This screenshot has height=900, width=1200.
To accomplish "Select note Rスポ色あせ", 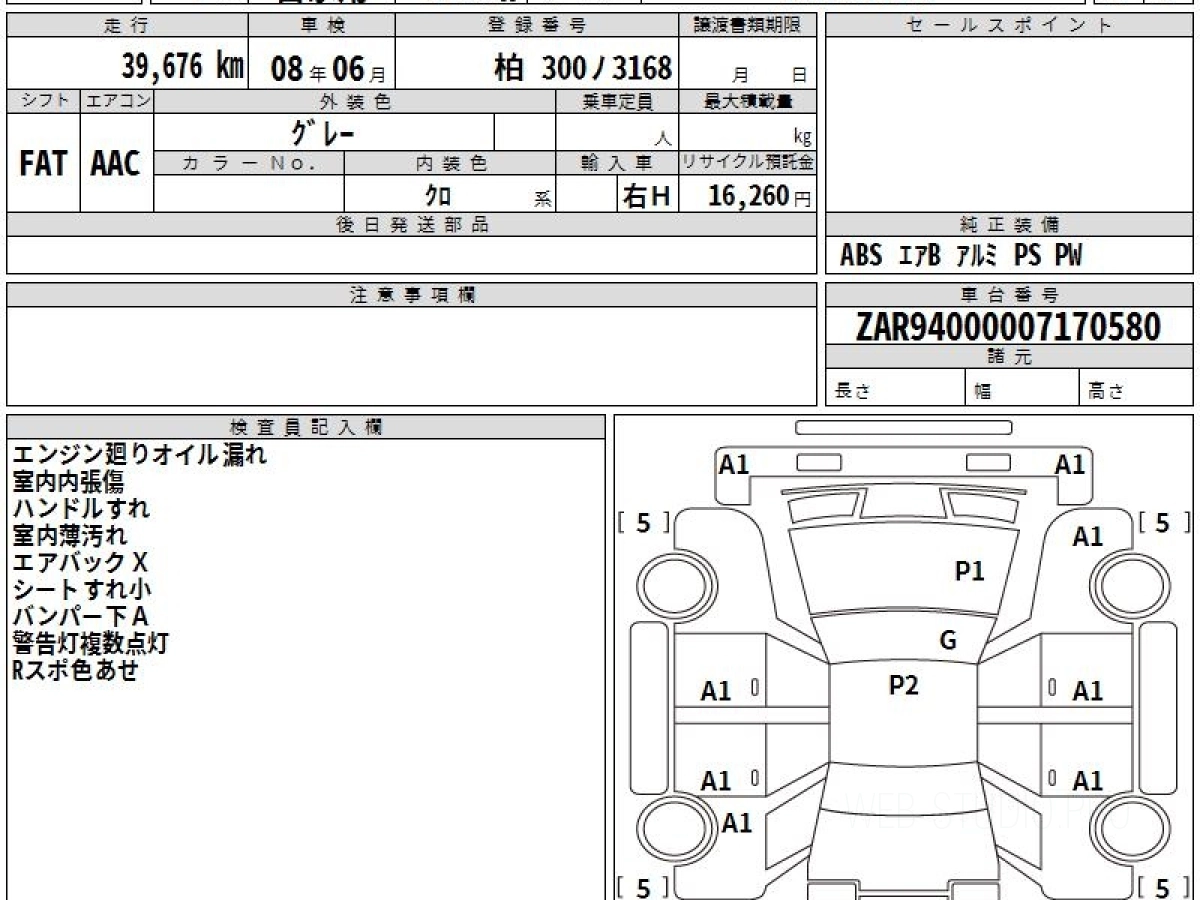I will click(x=75, y=671).
